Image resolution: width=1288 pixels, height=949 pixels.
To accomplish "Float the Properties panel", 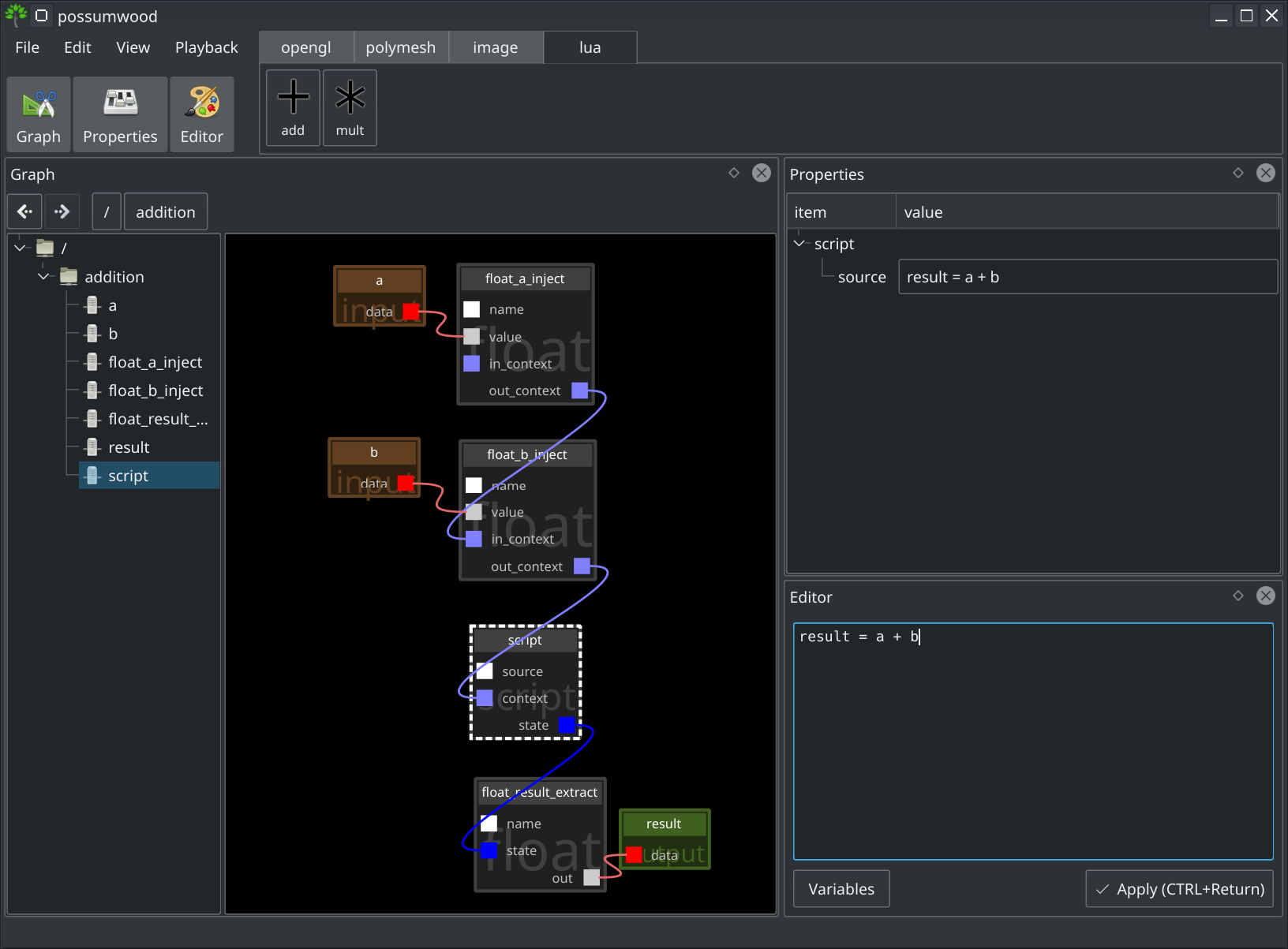I will pos(1238,173).
